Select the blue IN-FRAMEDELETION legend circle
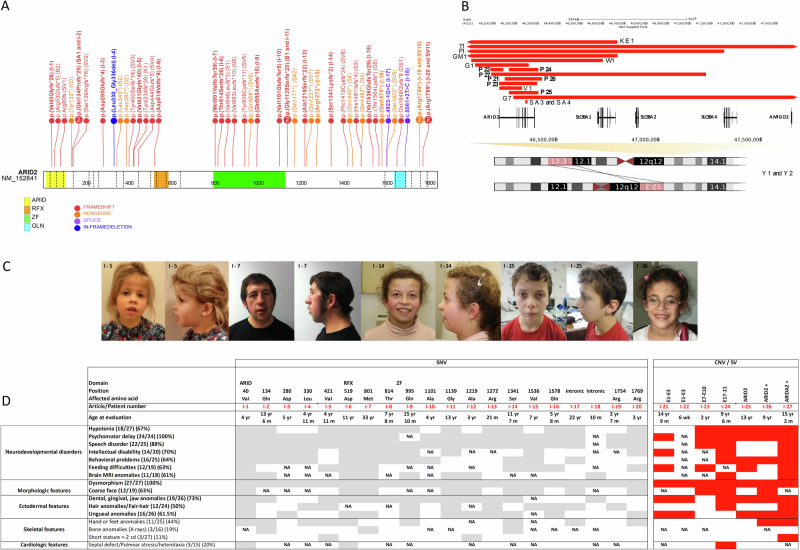Image resolution: width=800 pixels, height=550 pixels. [77, 227]
